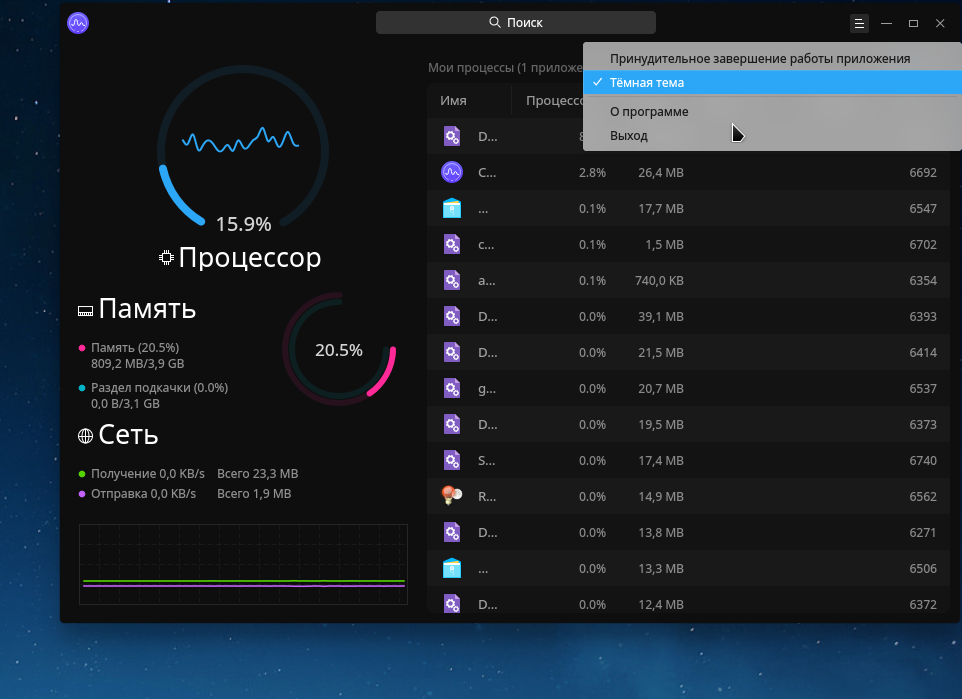The image size is (962, 699).
Task: Minimize the System Monitor window
Action: [x=886, y=23]
